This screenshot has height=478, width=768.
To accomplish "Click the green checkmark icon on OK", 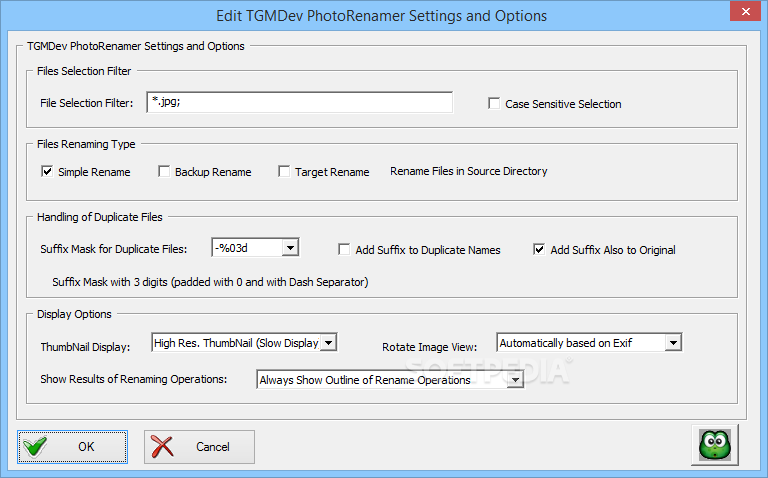I will click(x=35, y=446).
